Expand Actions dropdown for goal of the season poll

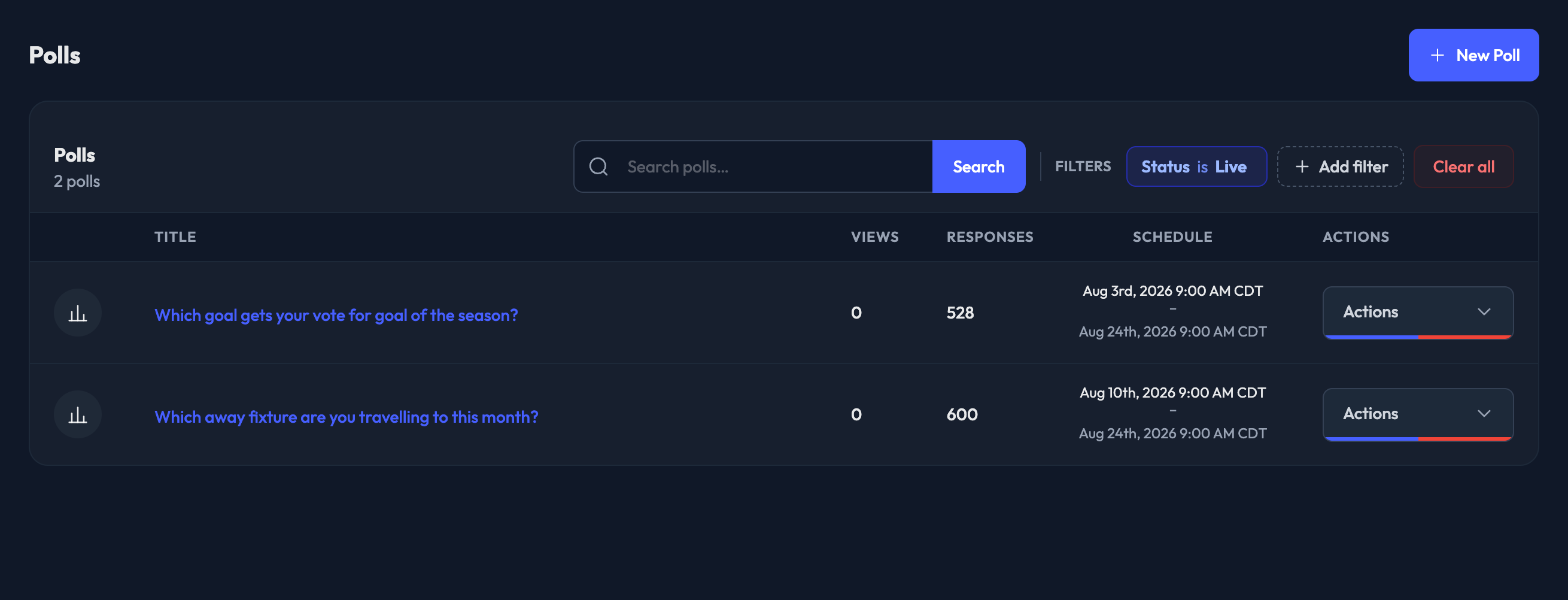point(1418,312)
